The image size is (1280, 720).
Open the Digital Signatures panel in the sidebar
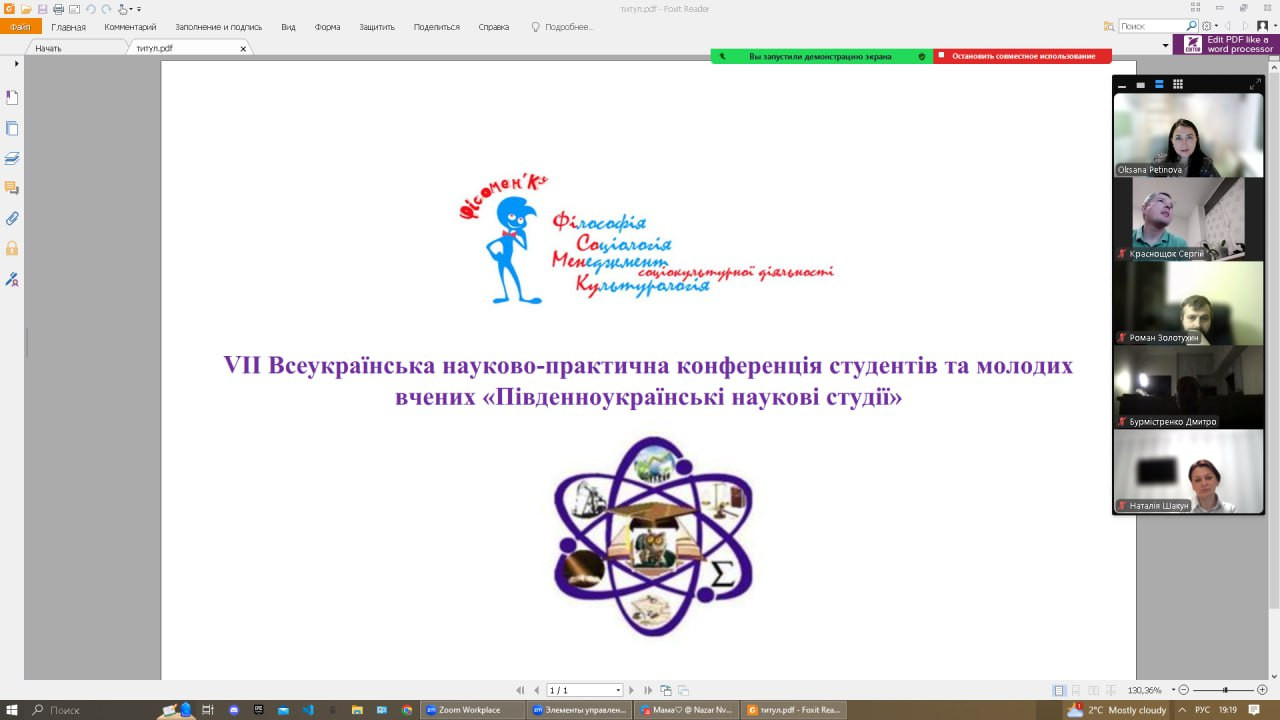pos(12,279)
